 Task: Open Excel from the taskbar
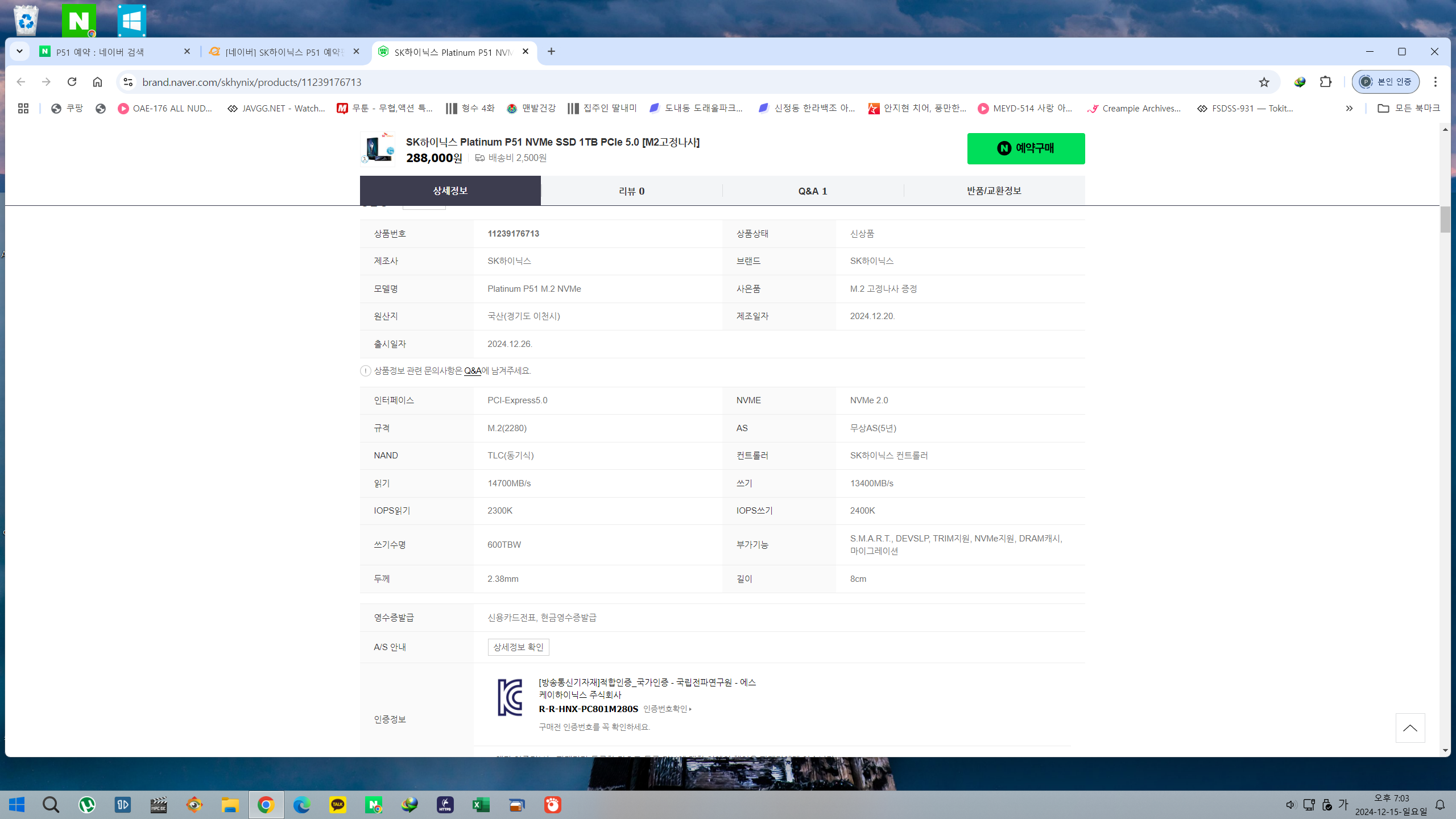[481, 805]
